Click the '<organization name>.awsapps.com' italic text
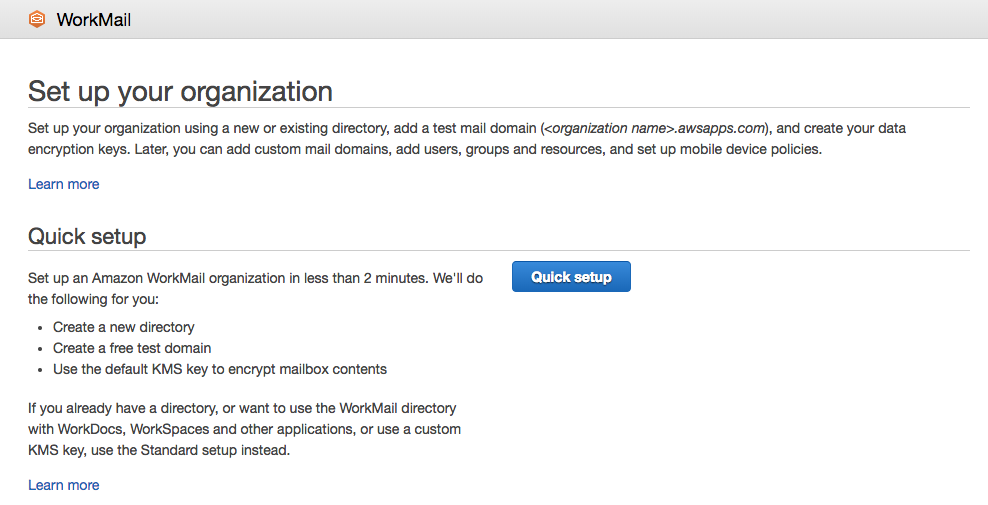 pos(655,129)
